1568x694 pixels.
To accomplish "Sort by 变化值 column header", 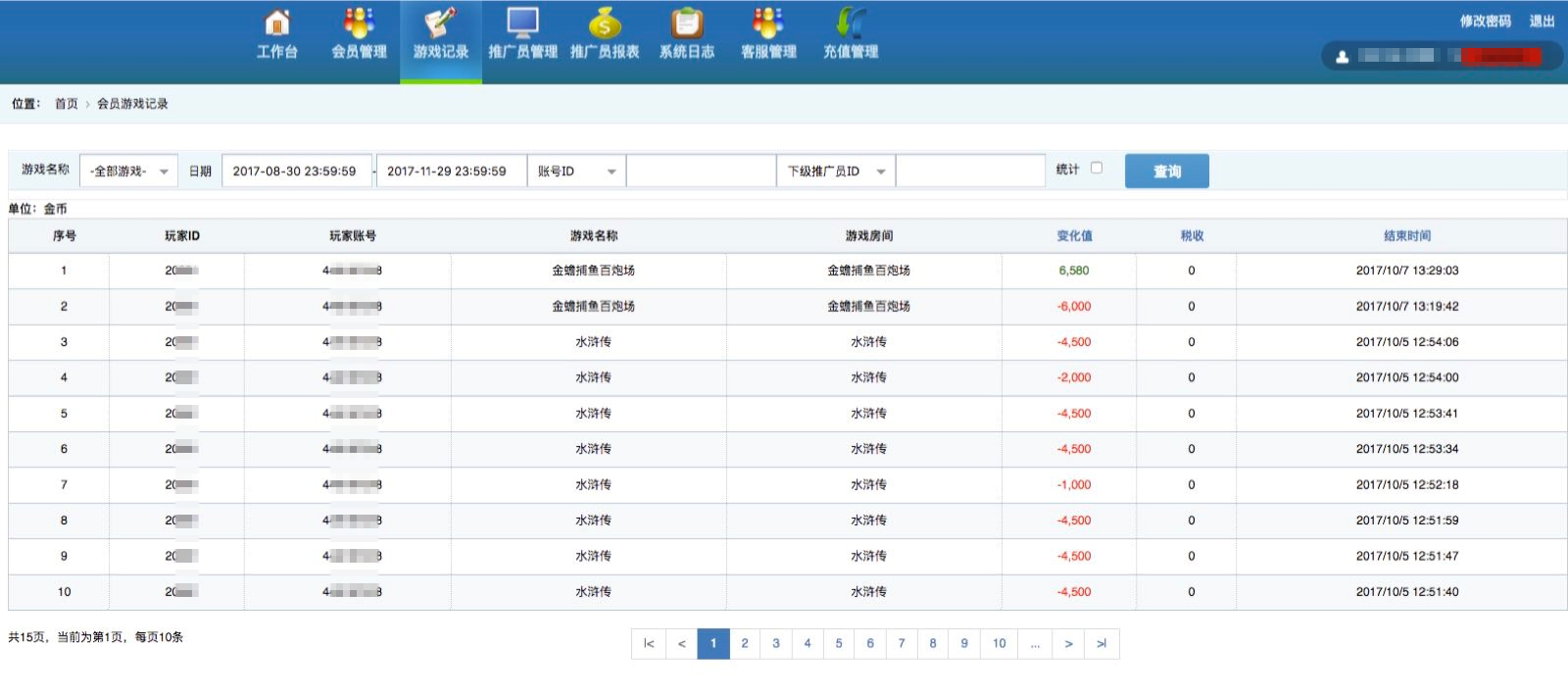I will tap(1074, 236).
